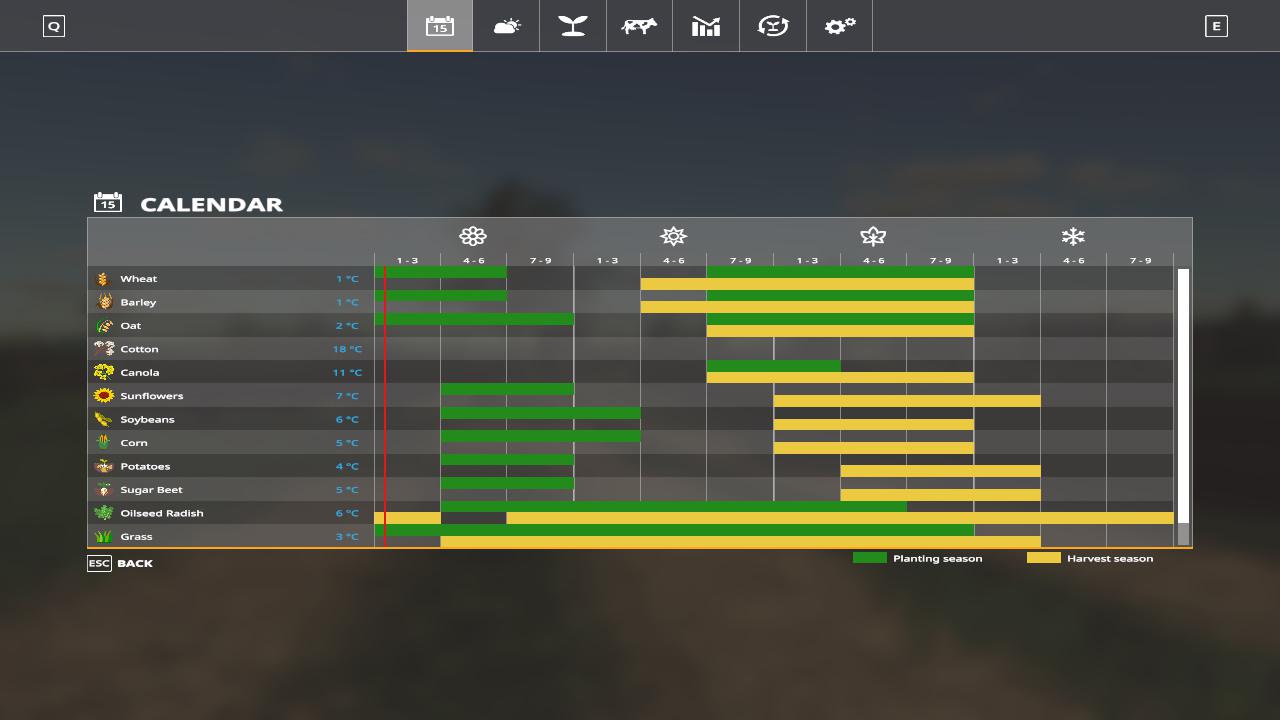Click the yellow Harvest season swatch
1280x720 pixels.
[x=1043, y=558]
